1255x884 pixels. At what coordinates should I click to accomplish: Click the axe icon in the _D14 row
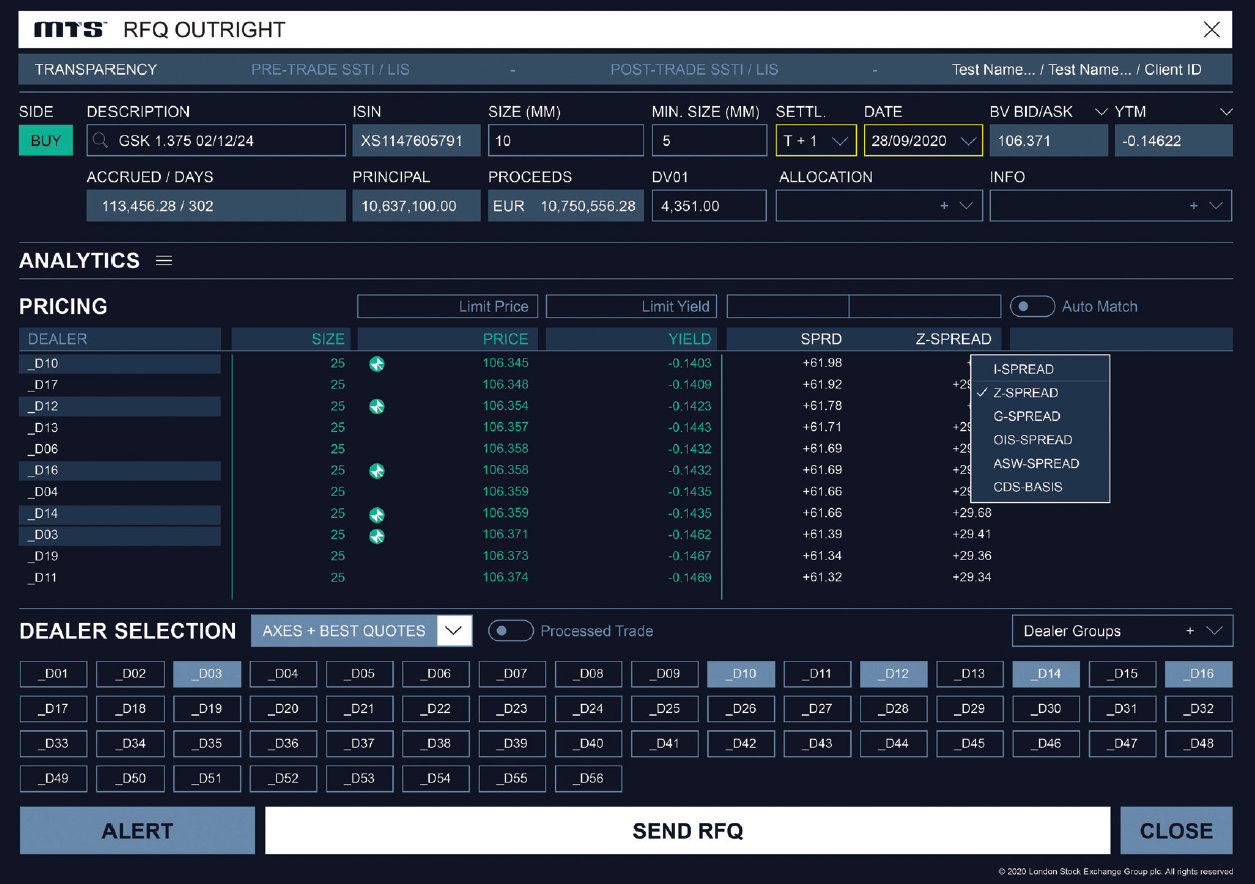pyautogui.click(x=377, y=515)
